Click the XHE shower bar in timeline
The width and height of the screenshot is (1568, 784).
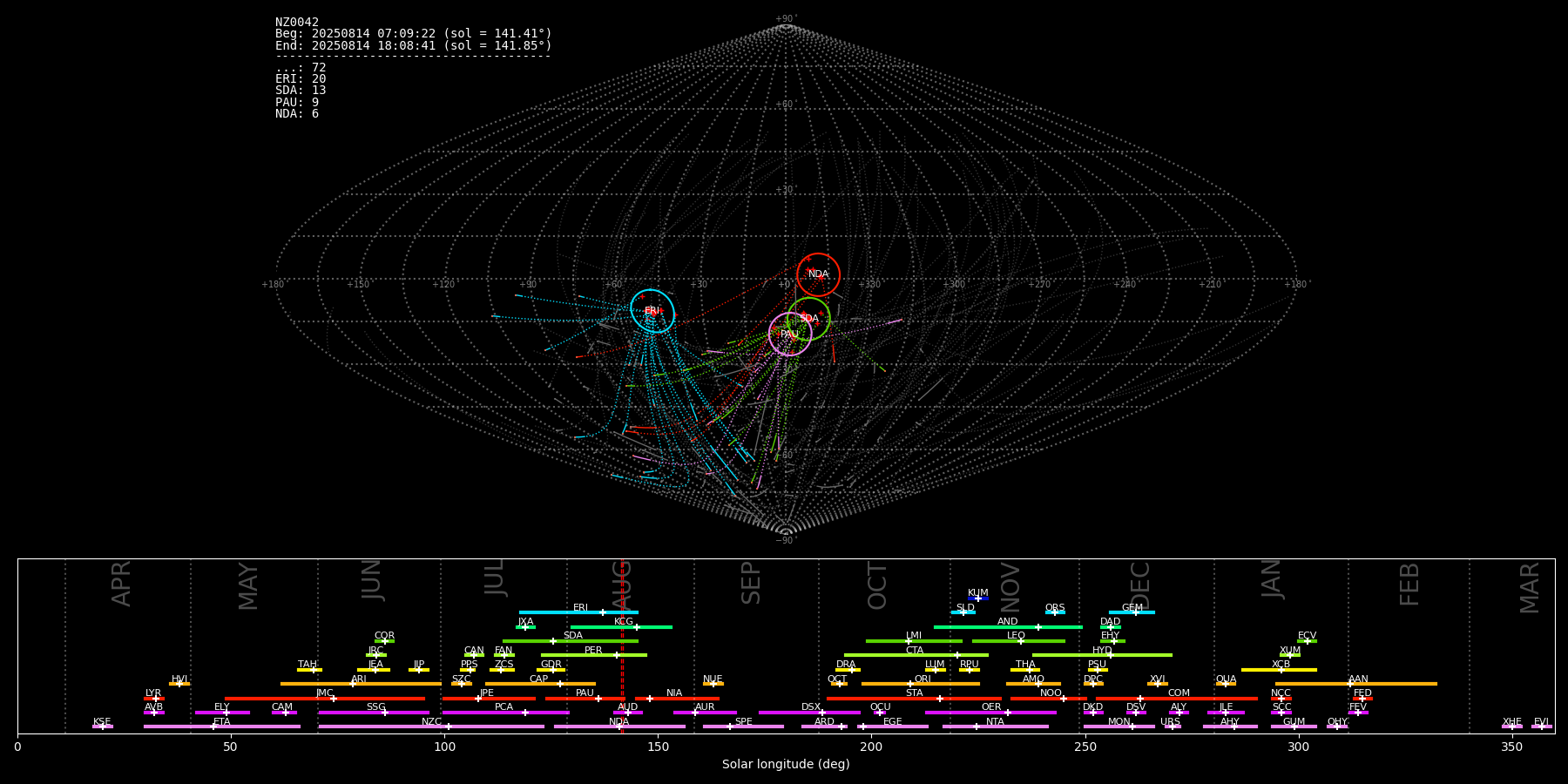(x=1512, y=727)
